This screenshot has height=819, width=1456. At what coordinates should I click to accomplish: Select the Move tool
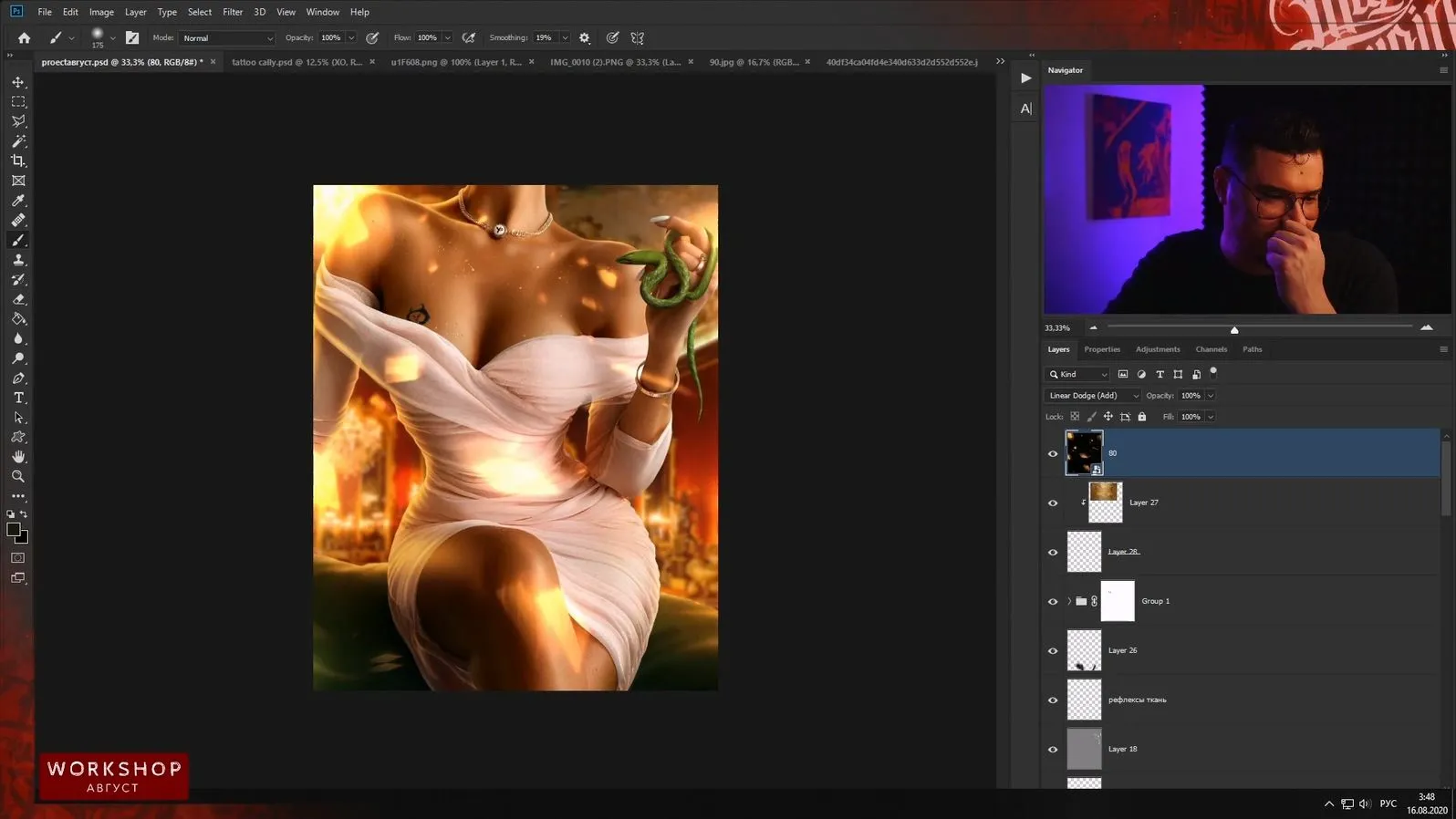click(x=18, y=82)
